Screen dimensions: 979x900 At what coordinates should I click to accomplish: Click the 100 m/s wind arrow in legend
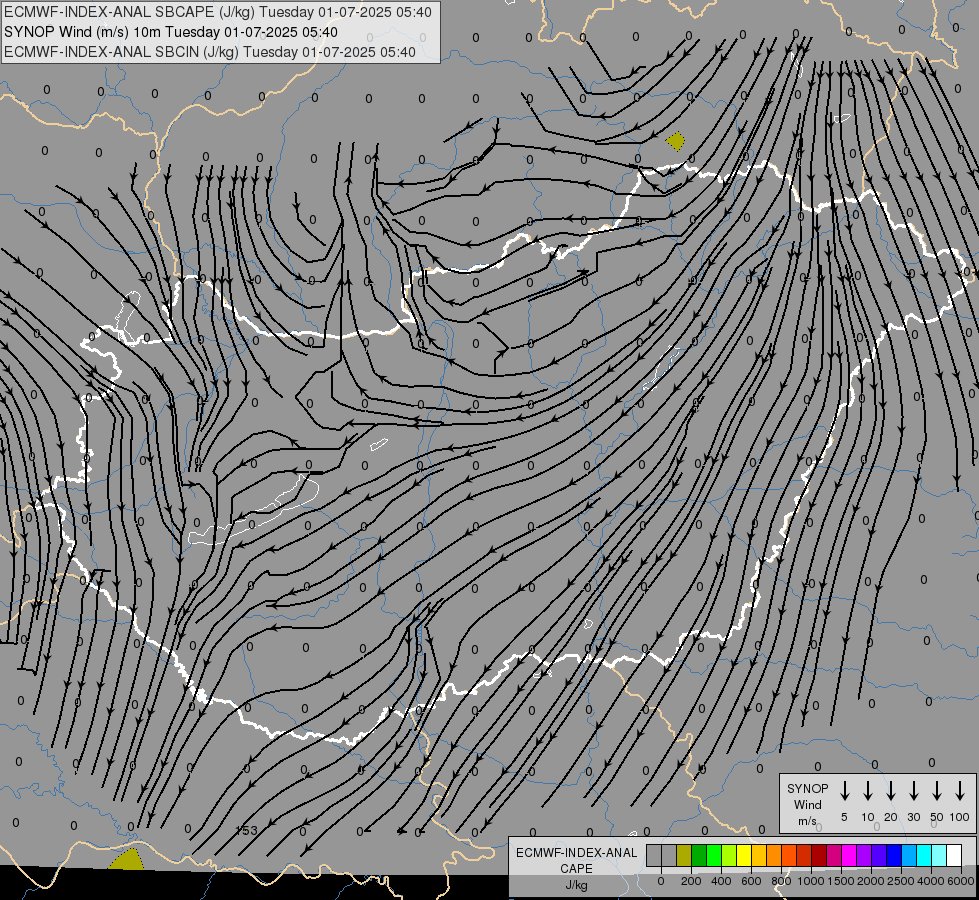[960, 790]
